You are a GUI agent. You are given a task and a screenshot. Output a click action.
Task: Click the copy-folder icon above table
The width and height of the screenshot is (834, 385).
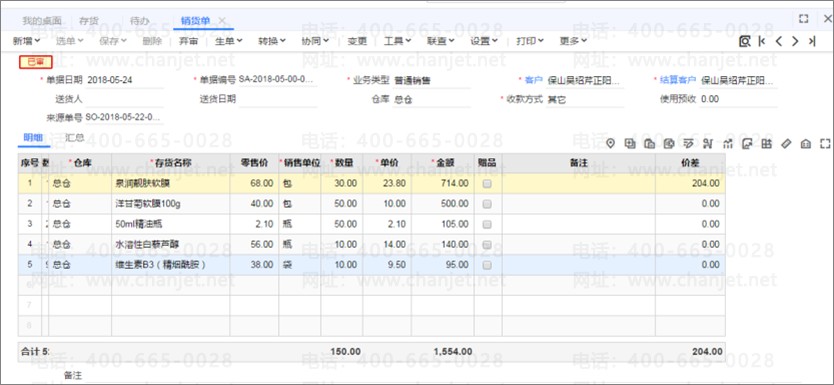649,143
